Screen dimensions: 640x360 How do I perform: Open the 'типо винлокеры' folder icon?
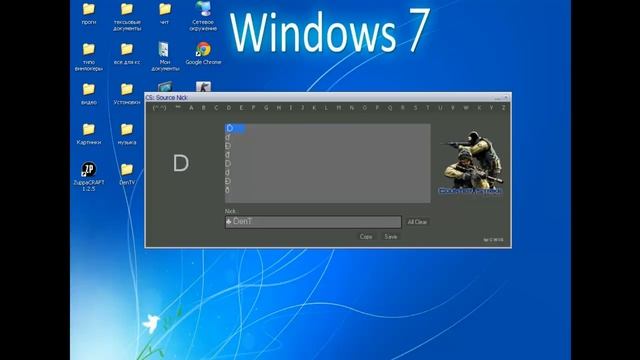point(89,57)
